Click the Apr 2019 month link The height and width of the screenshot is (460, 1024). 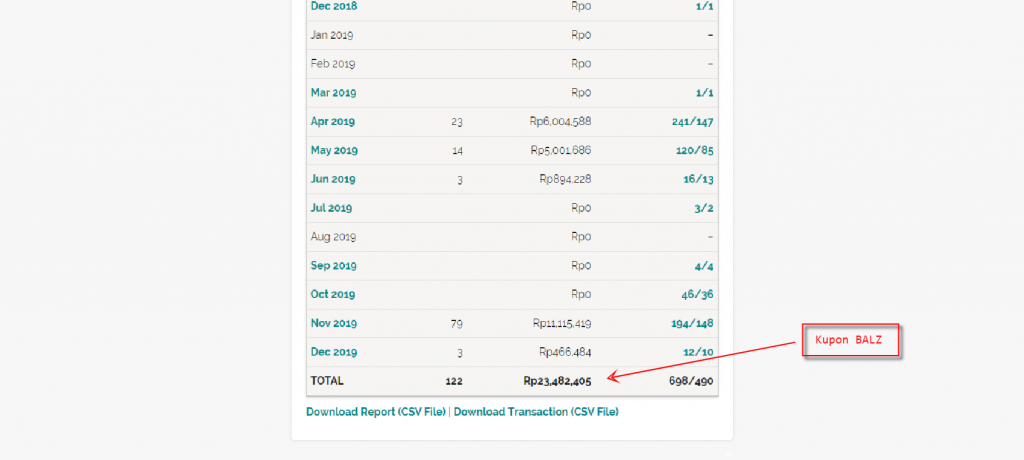332,122
